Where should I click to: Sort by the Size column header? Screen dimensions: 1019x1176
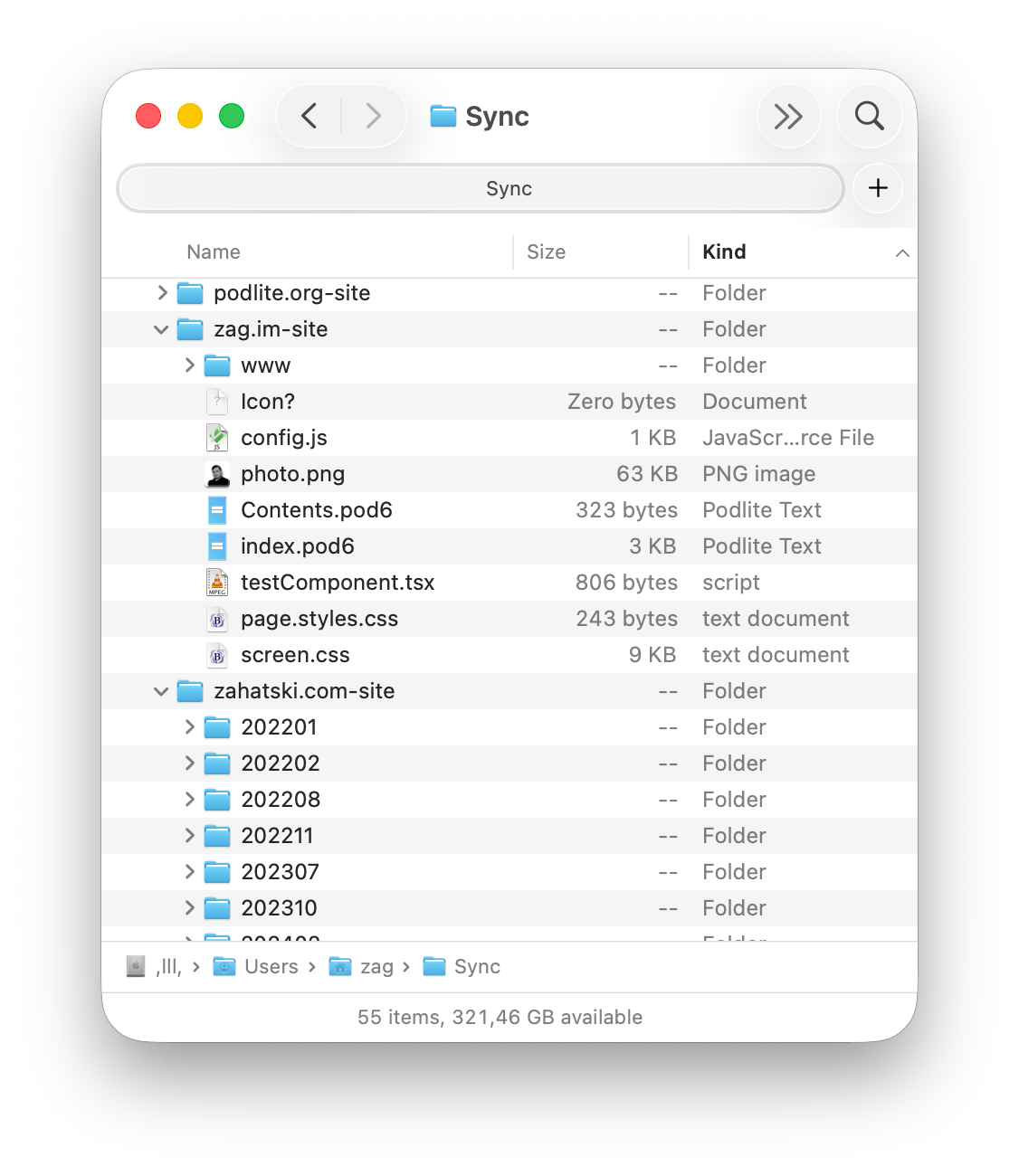pyautogui.click(x=546, y=252)
